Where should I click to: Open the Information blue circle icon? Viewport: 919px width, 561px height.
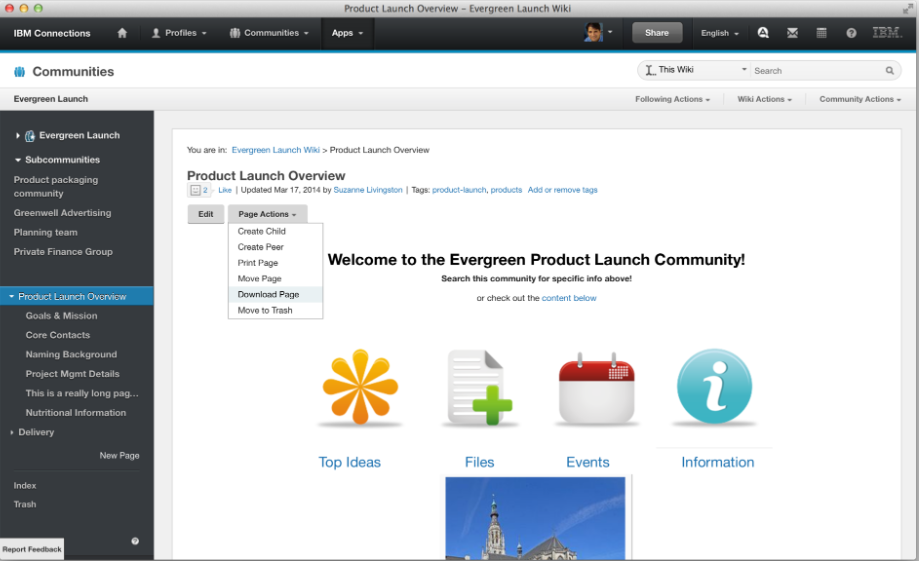point(714,386)
